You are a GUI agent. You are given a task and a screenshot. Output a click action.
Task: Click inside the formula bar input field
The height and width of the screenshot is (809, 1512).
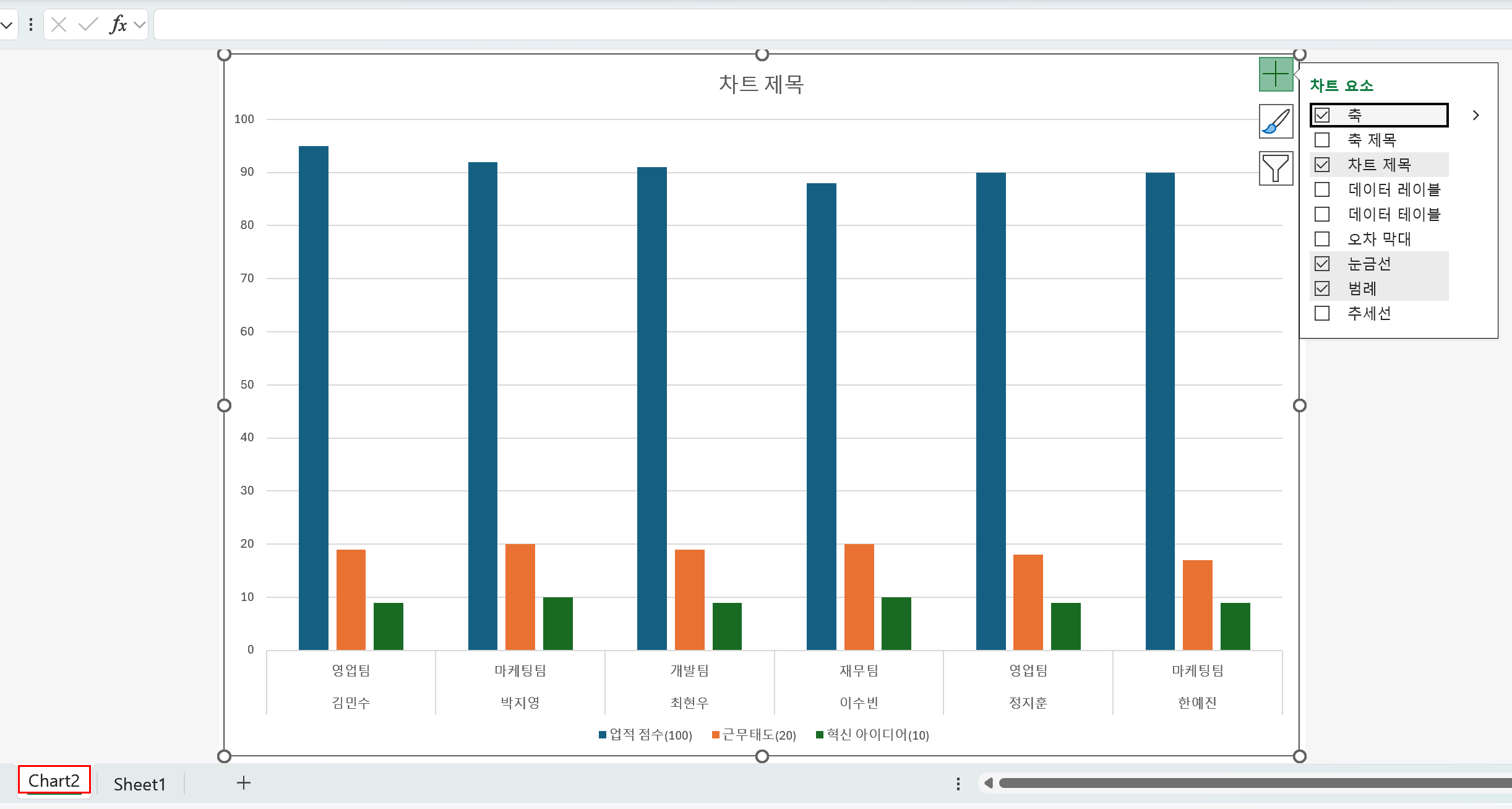(x=804, y=25)
